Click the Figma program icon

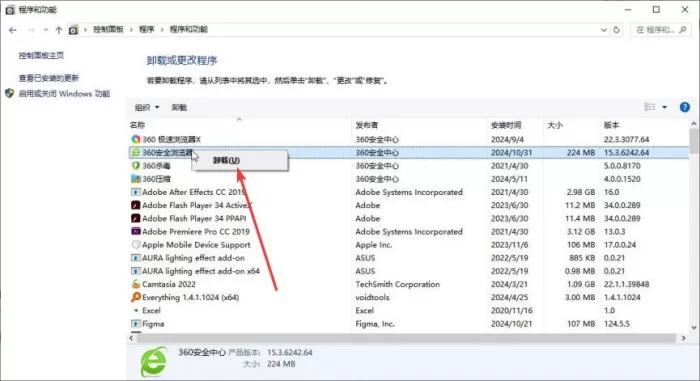(136, 323)
